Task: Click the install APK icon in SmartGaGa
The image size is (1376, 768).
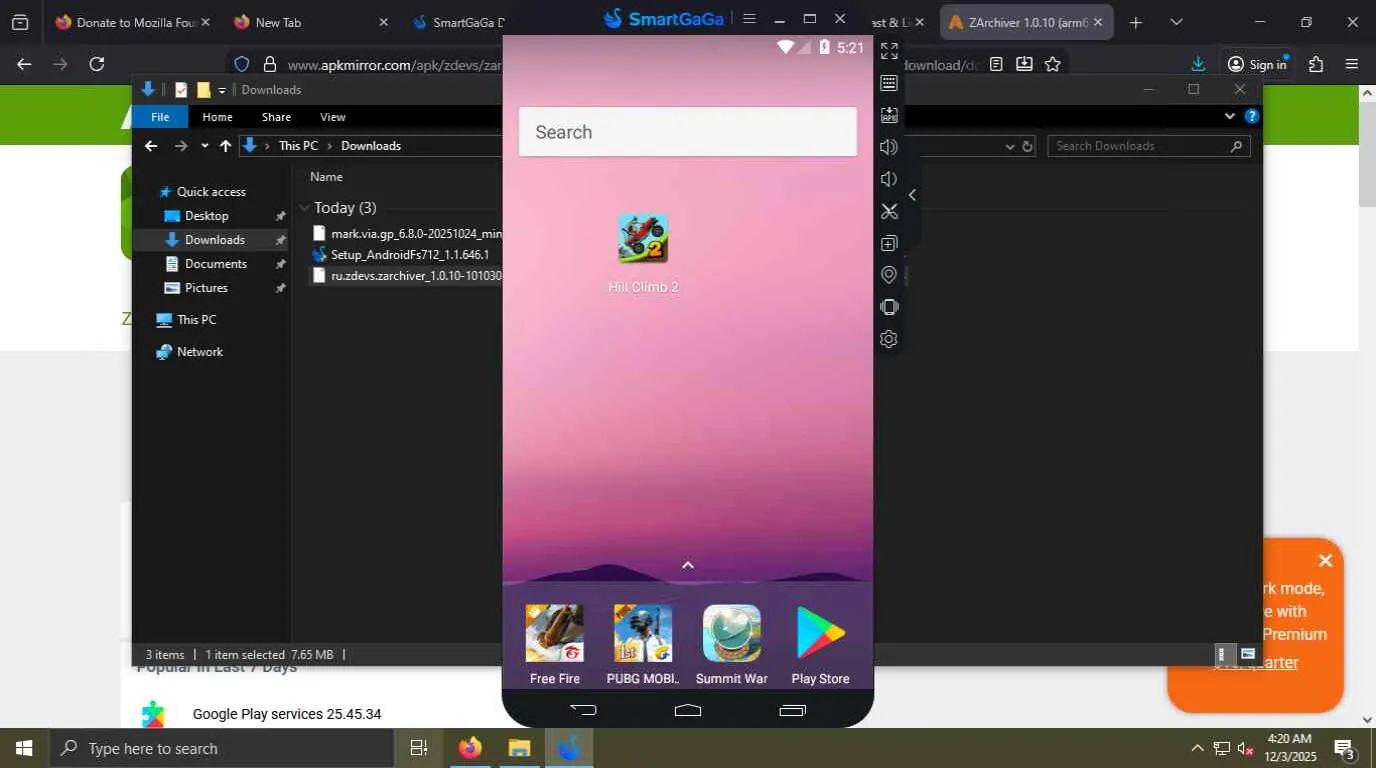Action: pyautogui.click(x=889, y=115)
